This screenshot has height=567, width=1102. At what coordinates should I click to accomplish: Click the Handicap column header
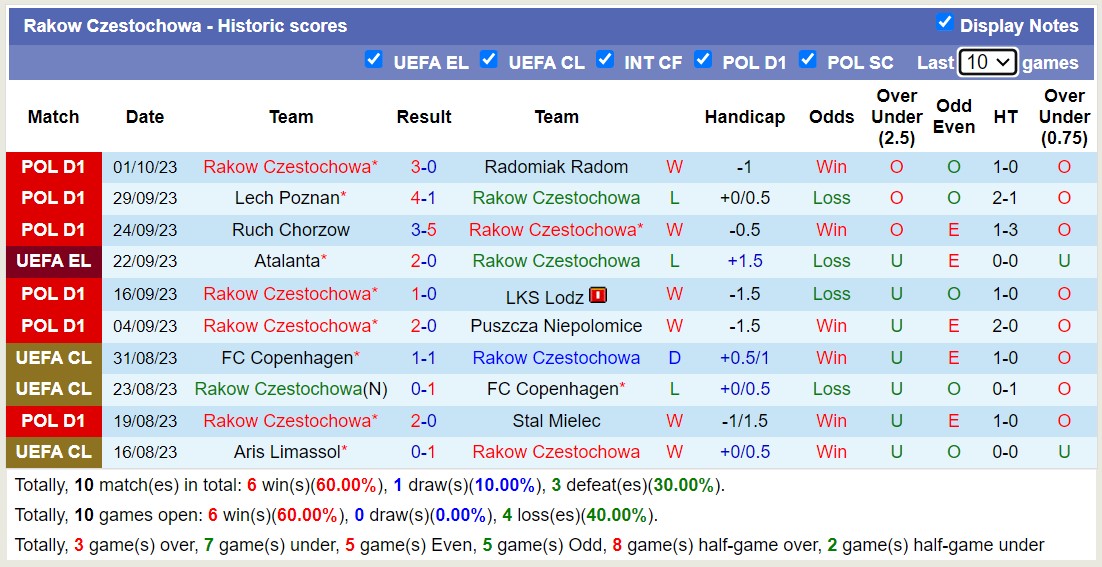[x=745, y=117]
